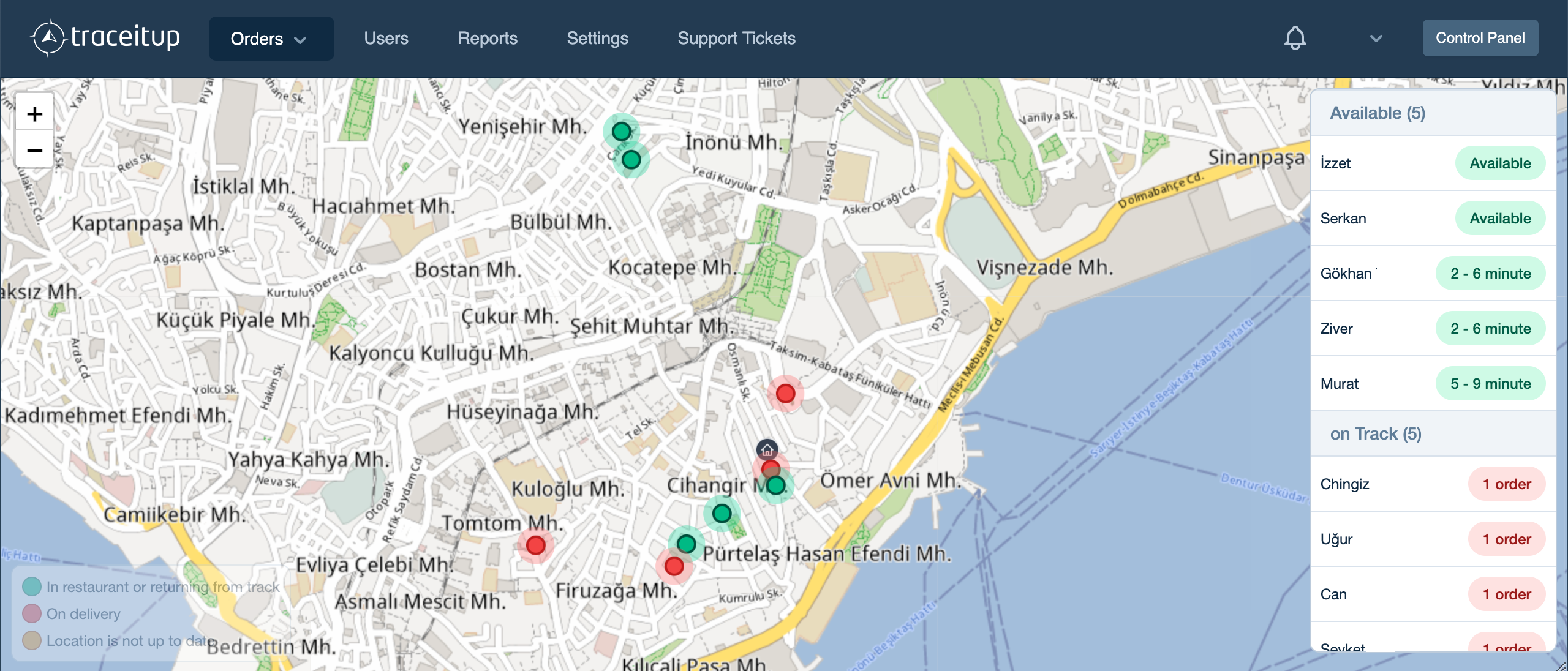The width and height of the screenshot is (1568, 671).
Task: Click green 'In restaurant' legend circle
Action: tap(32, 587)
